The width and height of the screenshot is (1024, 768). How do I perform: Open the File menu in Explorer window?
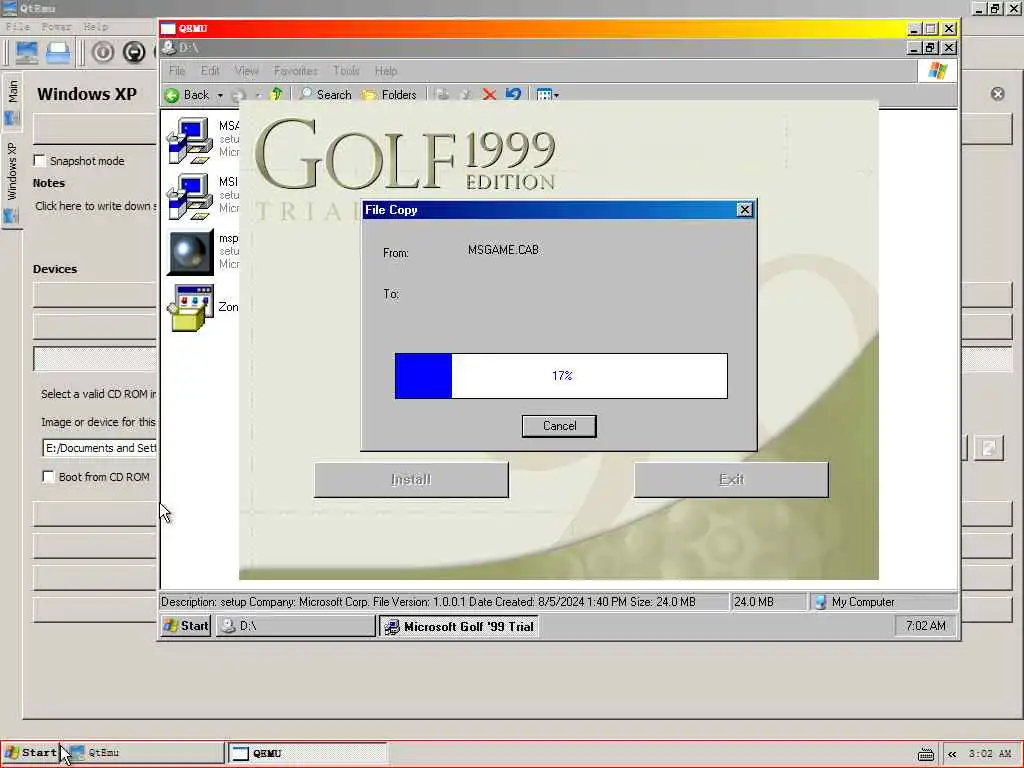point(177,71)
